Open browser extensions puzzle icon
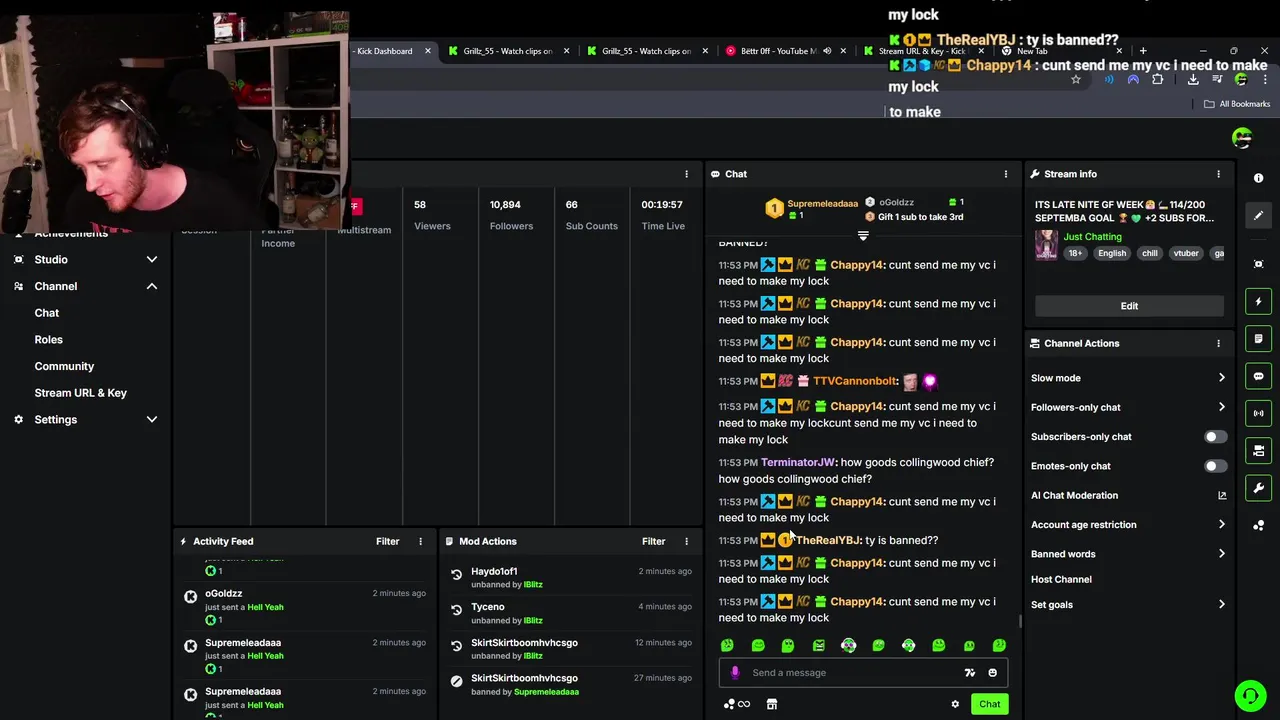Screen dimensions: 1280x720 pyautogui.click(x=1158, y=79)
